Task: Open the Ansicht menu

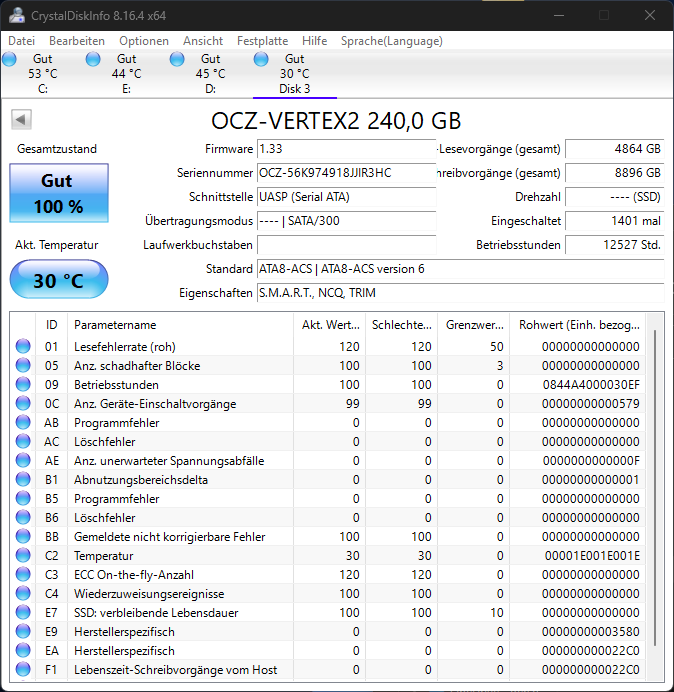Action: [x=203, y=41]
